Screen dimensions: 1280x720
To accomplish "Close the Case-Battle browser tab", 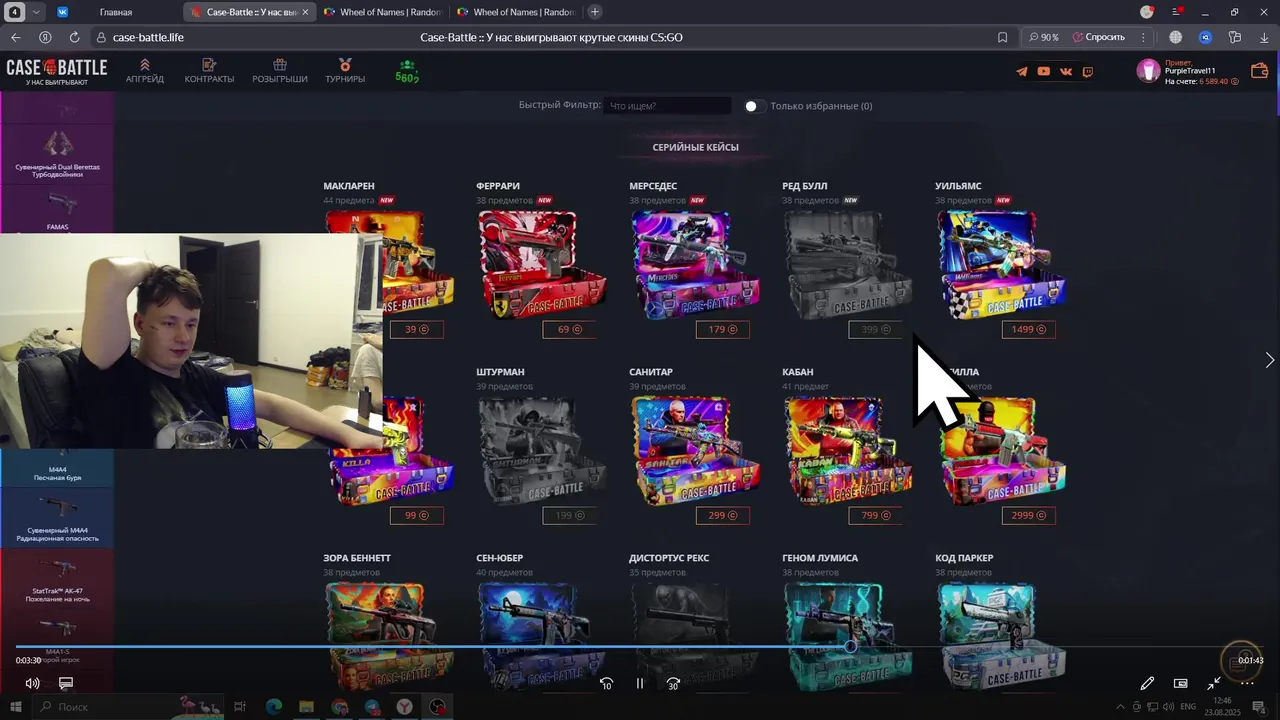I will tap(306, 12).
